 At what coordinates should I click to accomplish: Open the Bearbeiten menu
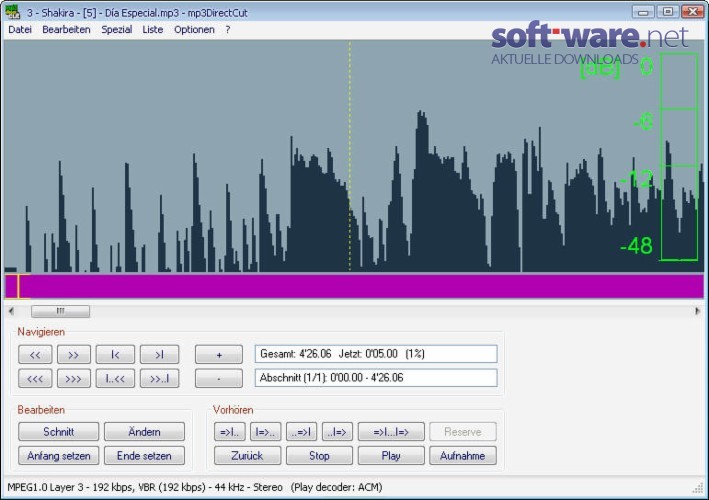[66, 30]
